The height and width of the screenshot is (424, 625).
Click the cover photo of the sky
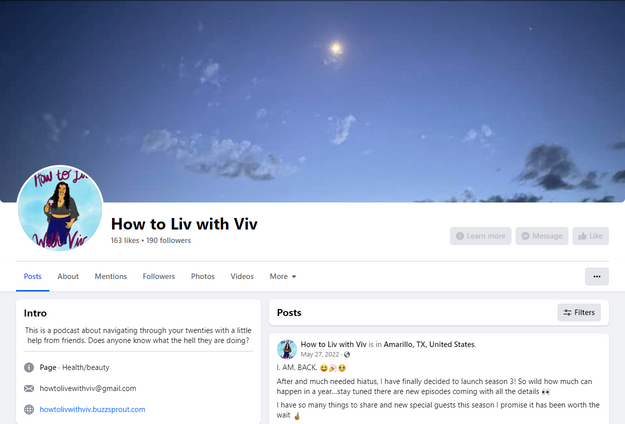312,100
